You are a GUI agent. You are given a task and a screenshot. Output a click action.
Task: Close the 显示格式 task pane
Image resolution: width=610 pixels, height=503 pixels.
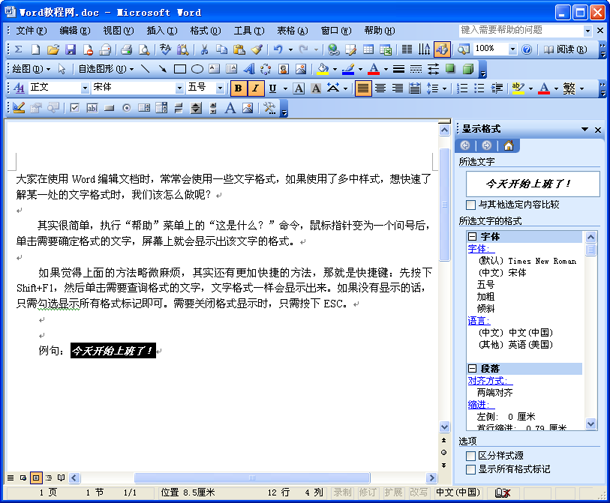click(598, 130)
